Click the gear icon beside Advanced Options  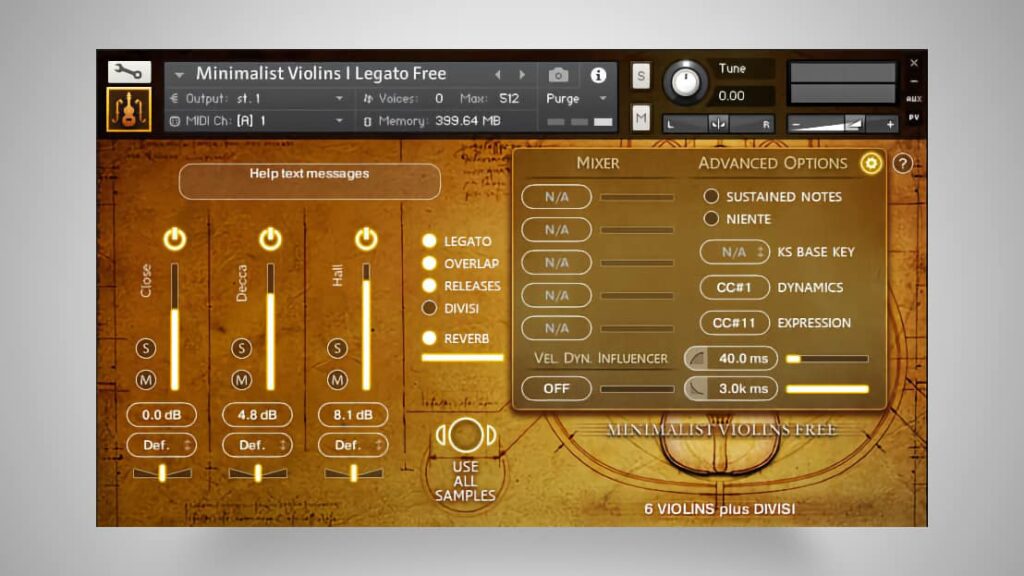click(x=871, y=163)
